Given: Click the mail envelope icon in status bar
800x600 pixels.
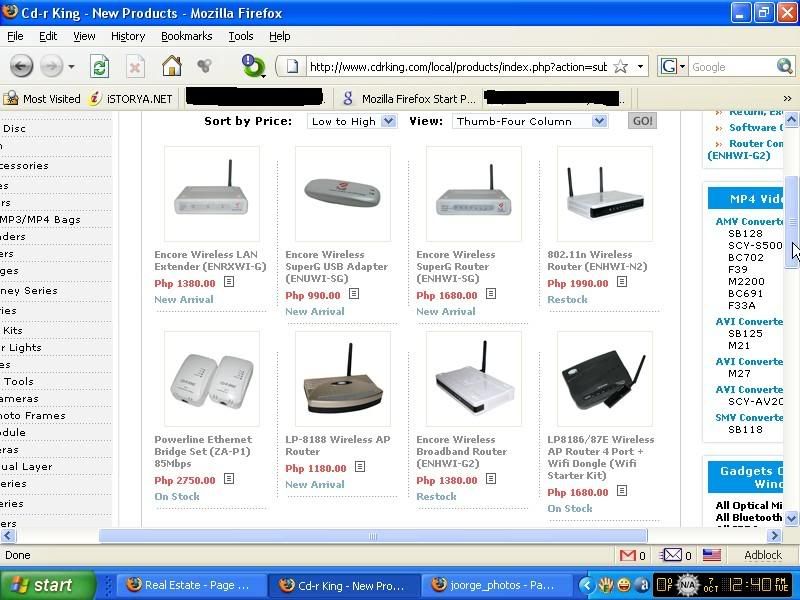Looking at the screenshot, I should [x=672, y=555].
